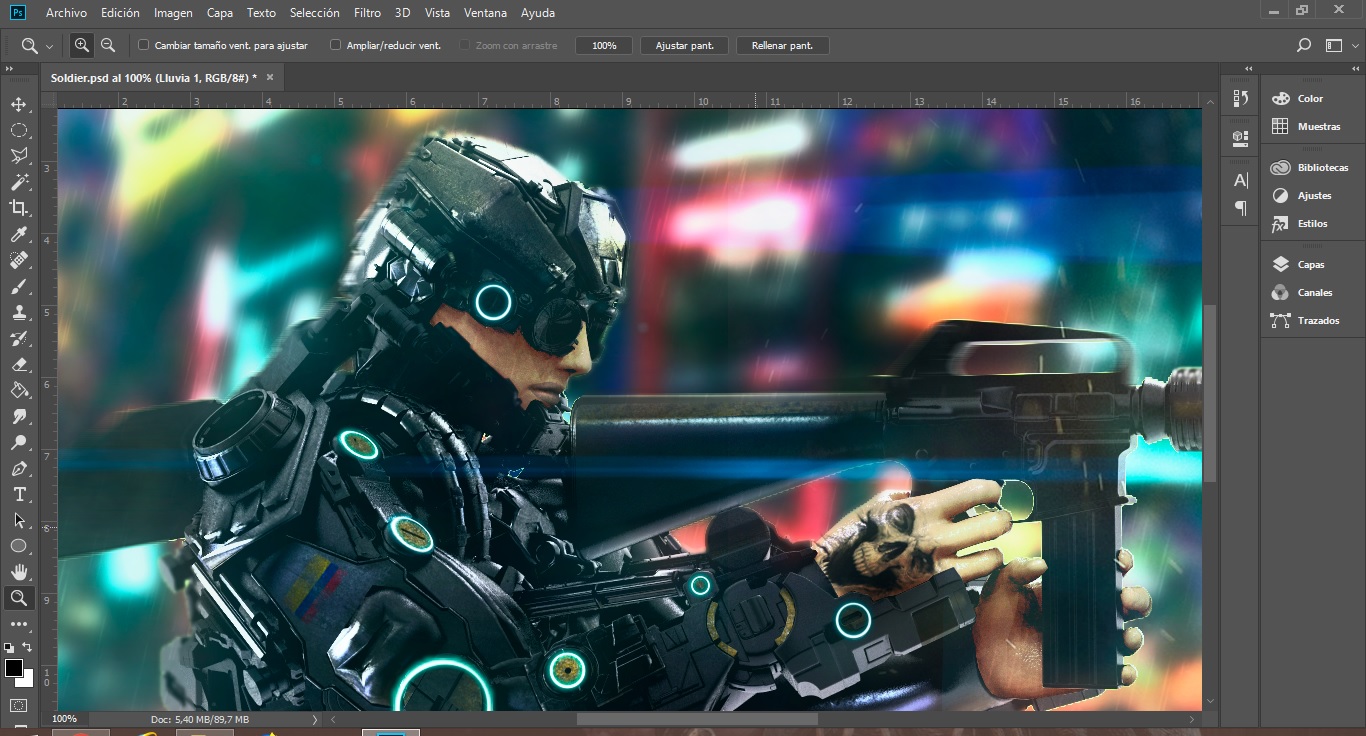Enable Cambiar tamaño vent. para ajustar checkbox
Image resolution: width=1366 pixels, height=736 pixels.
(x=143, y=45)
